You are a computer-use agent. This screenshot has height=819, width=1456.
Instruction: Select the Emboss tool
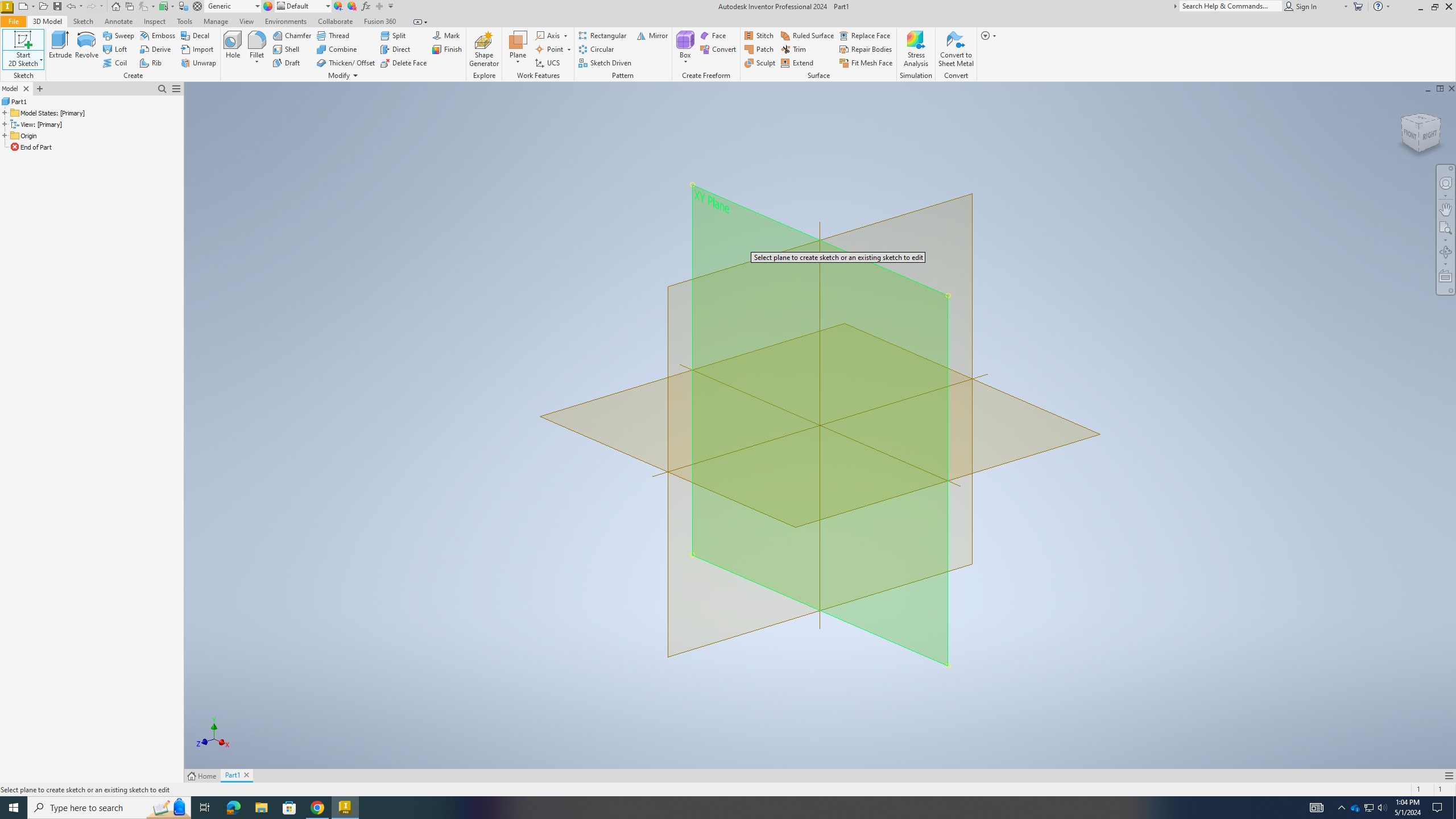pos(158,35)
